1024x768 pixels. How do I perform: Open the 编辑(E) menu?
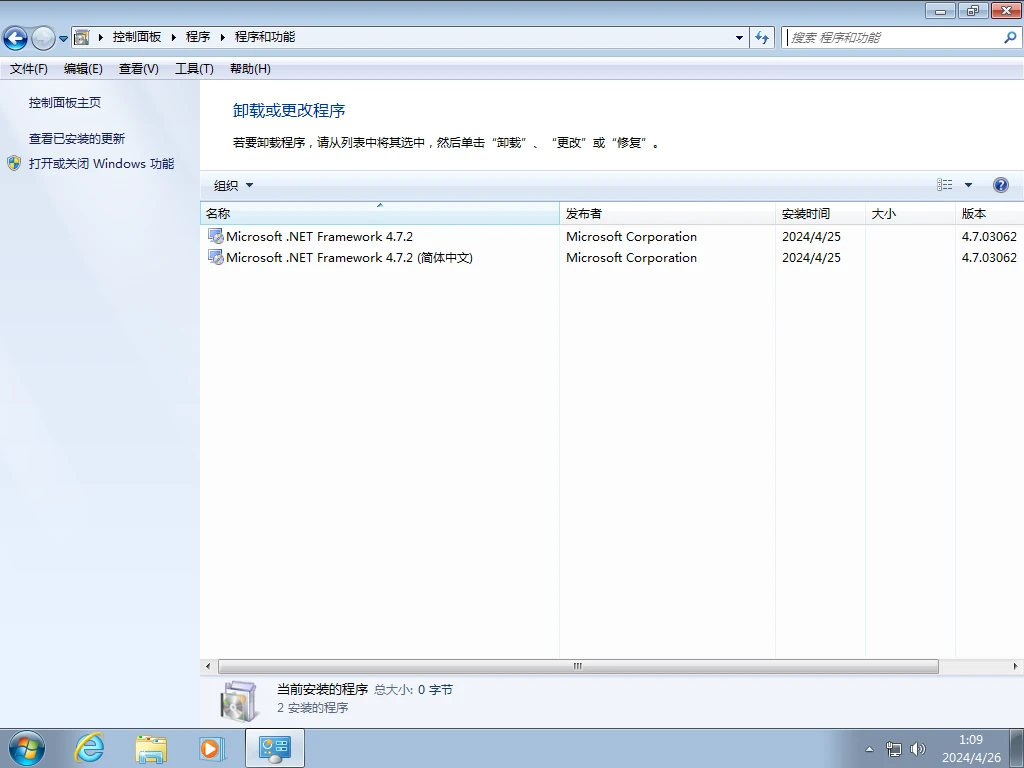(83, 69)
